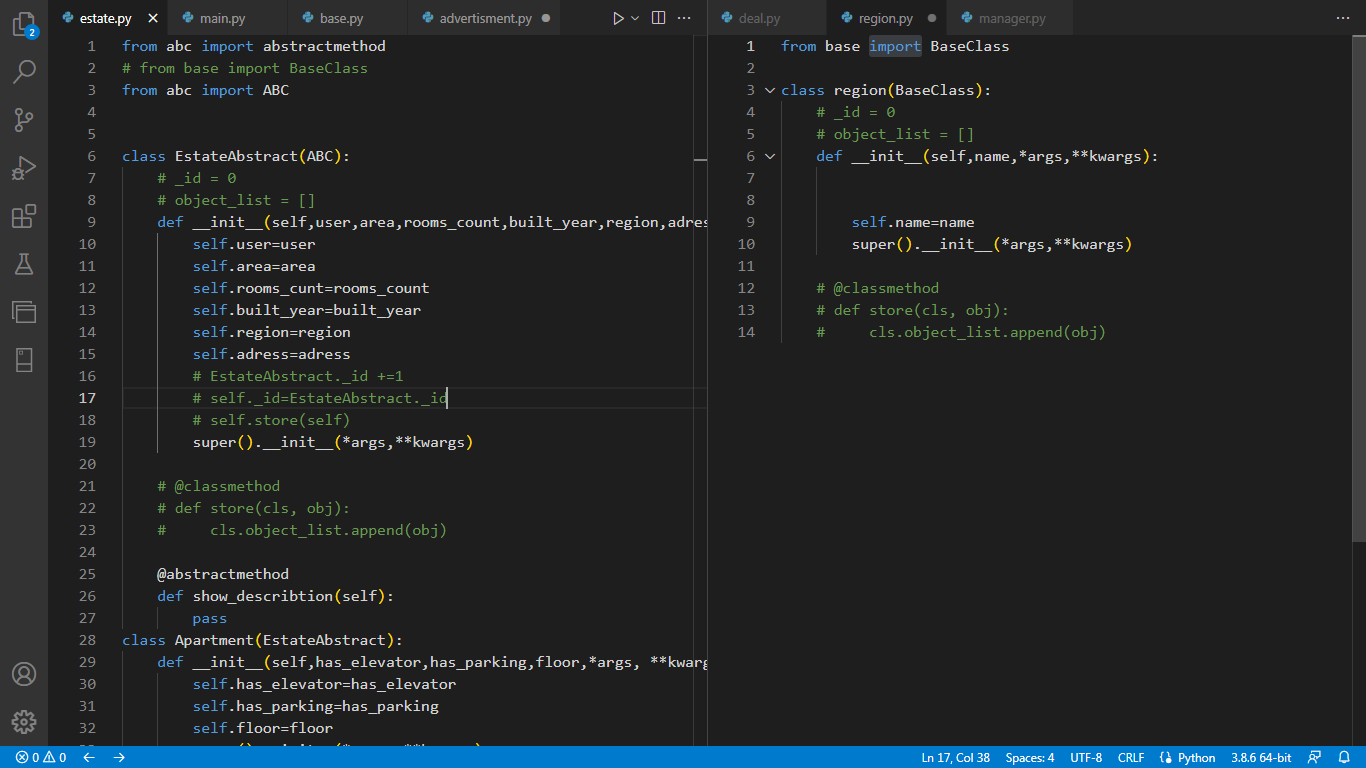This screenshot has height=768, width=1366.
Task: Open the Search view
Action: pyautogui.click(x=24, y=72)
